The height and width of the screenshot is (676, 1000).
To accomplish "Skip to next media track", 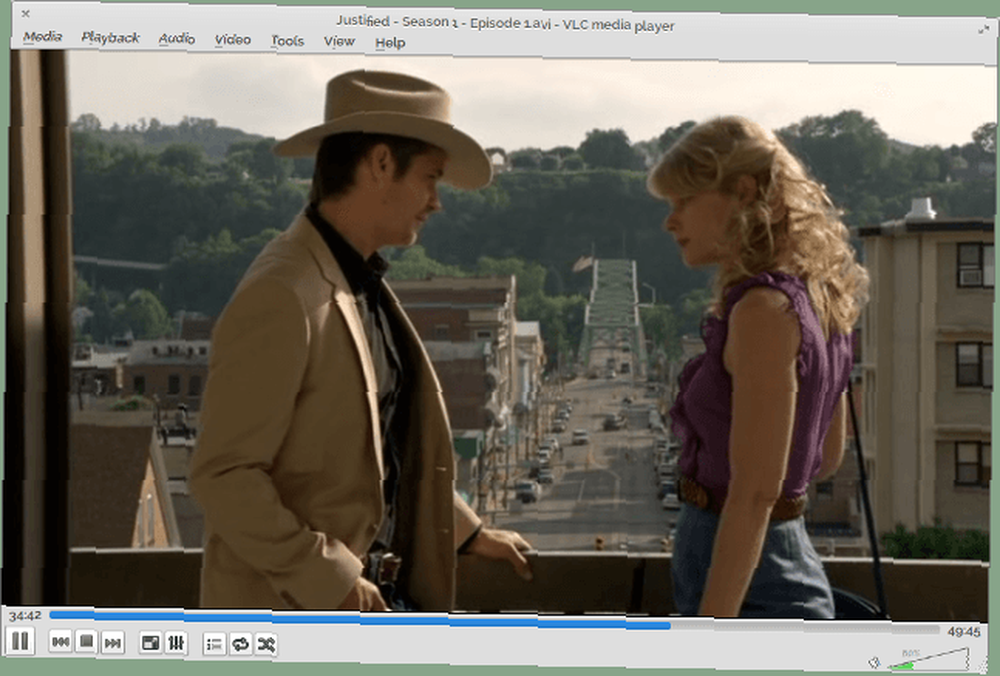I will tap(112, 643).
